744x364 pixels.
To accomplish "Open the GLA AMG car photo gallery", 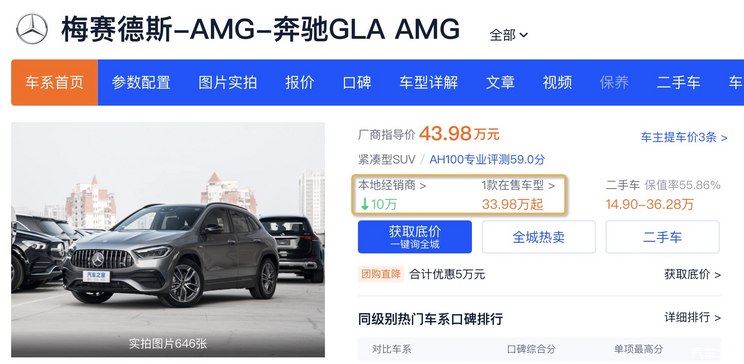I will (x=168, y=240).
